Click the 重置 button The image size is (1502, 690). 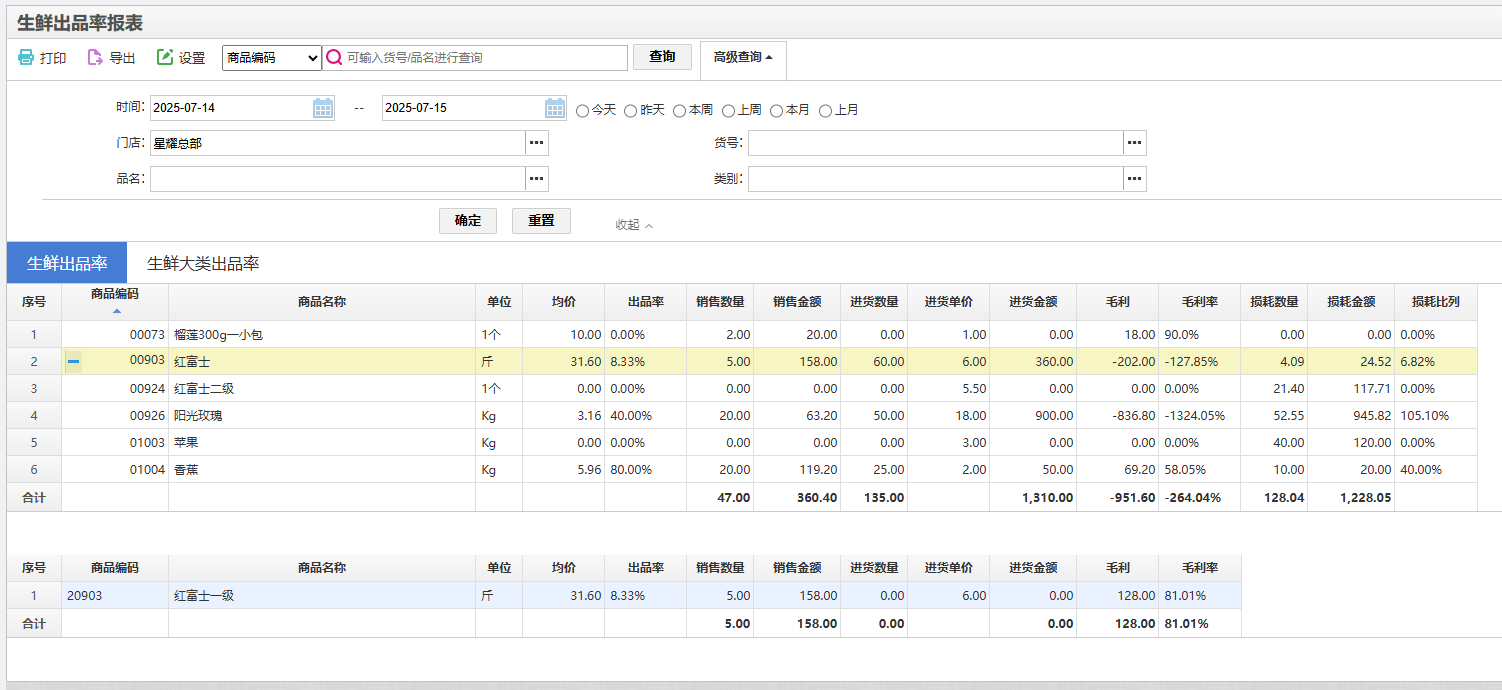point(541,221)
